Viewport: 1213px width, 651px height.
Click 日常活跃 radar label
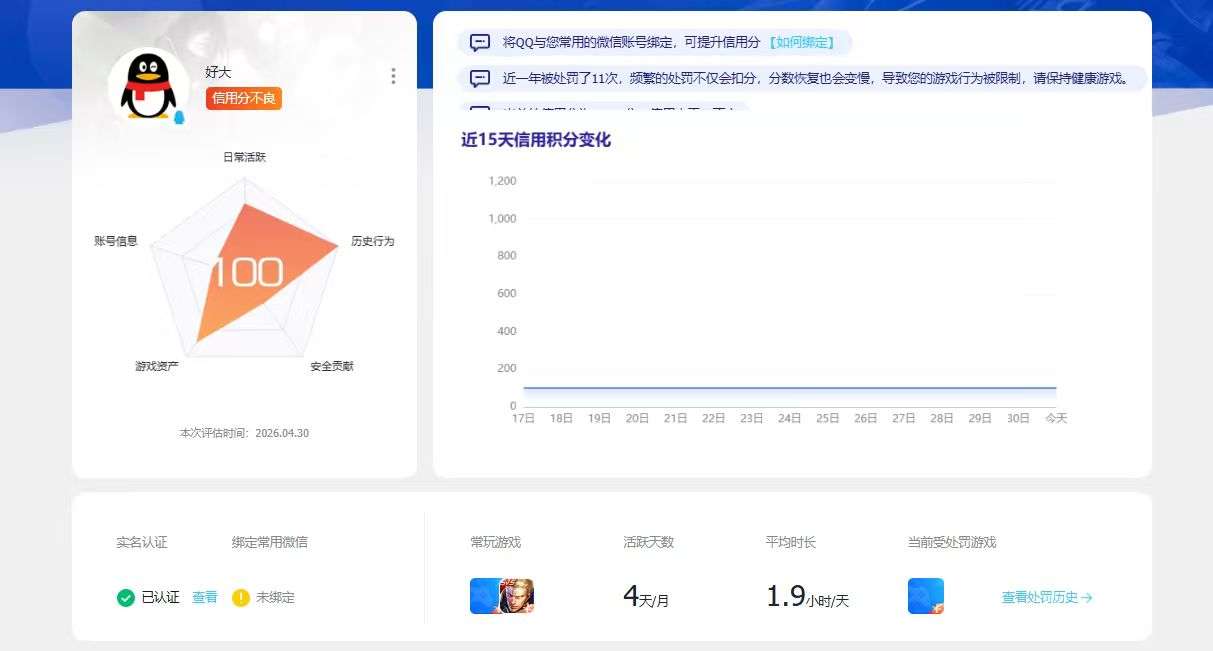click(x=244, y=157)
